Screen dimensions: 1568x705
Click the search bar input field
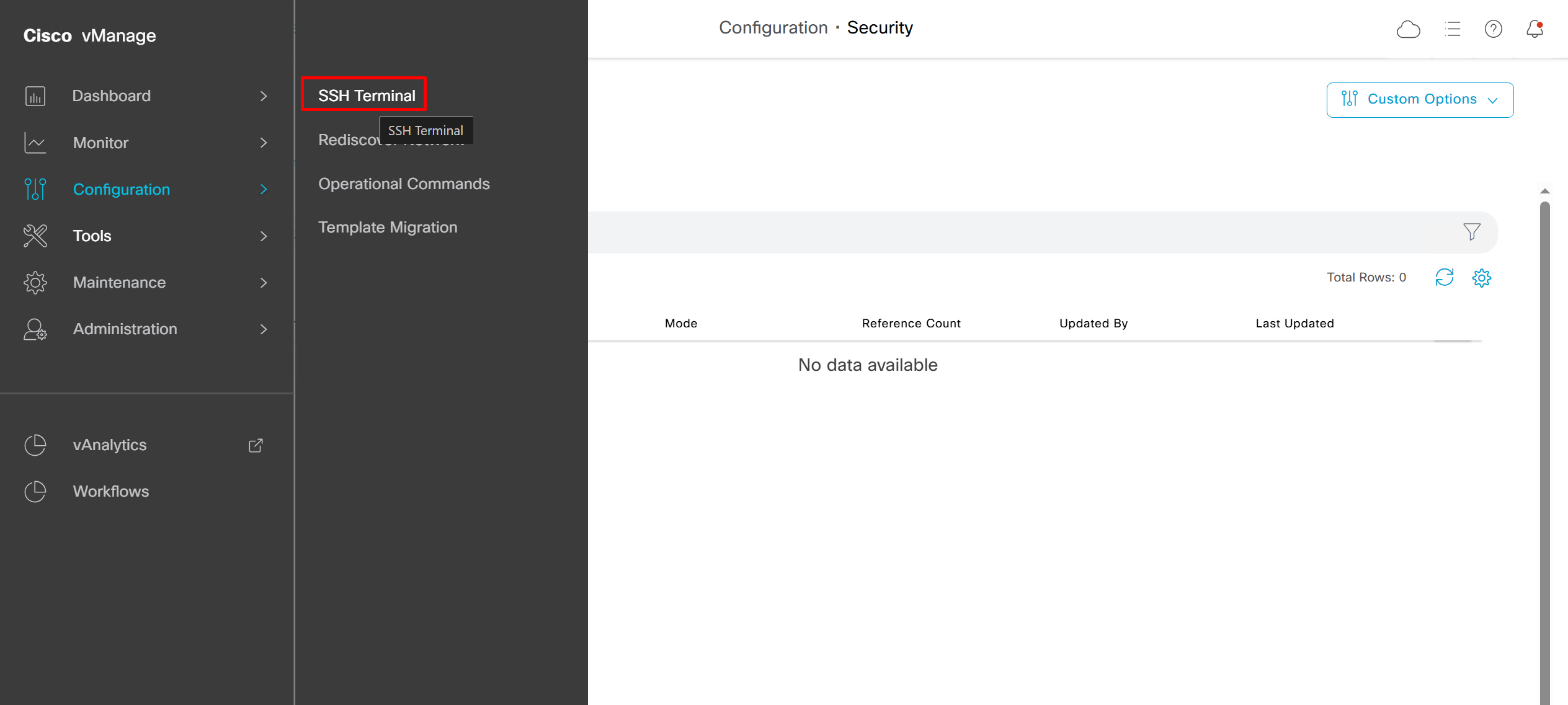click(x=992, y=232)
